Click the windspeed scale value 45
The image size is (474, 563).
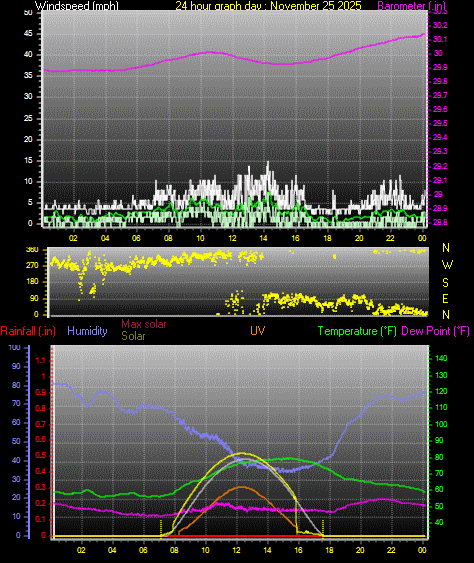(x=28, y=34)
